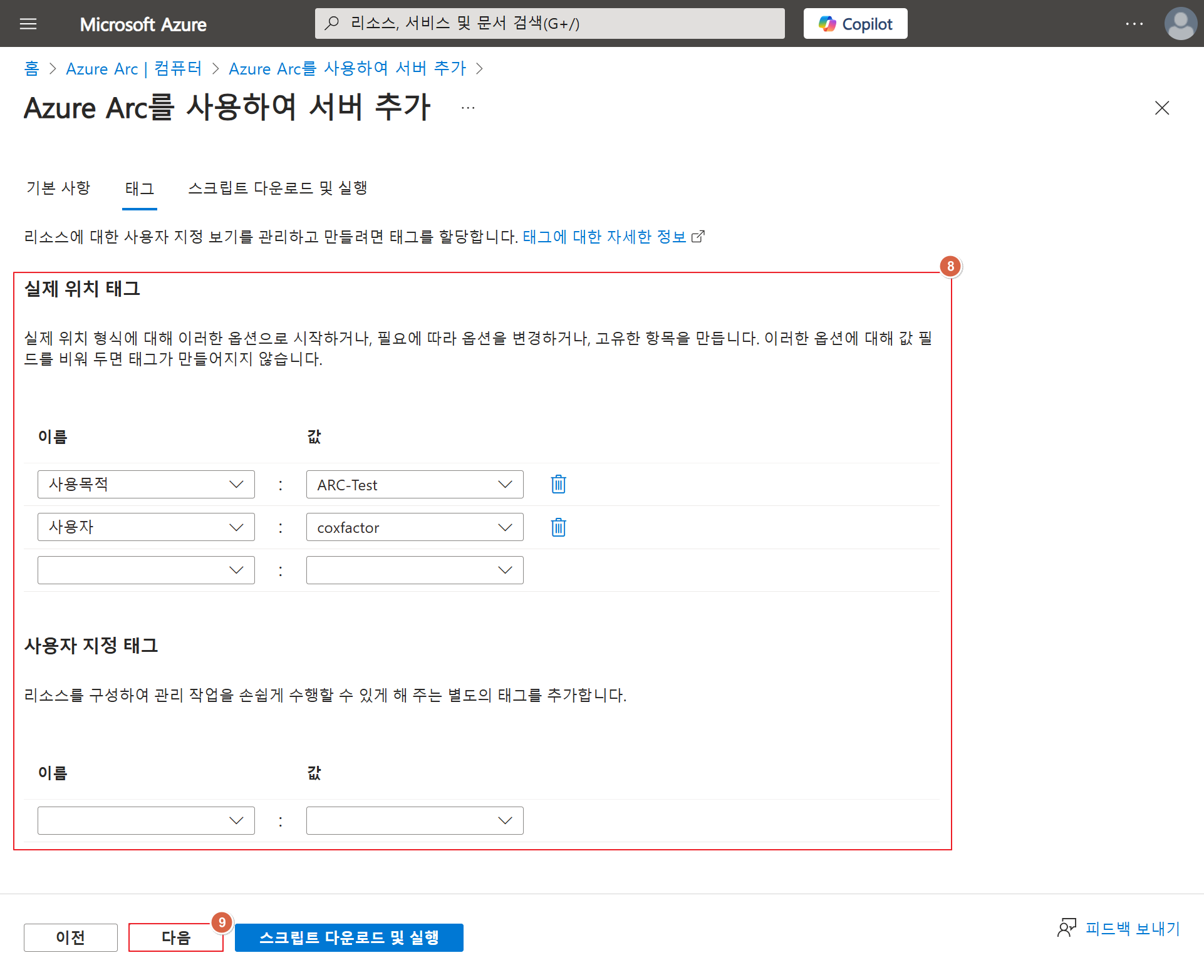Open the top bar ellipsis menu
Viewport: 1204px width, 980px height.
1134,24
